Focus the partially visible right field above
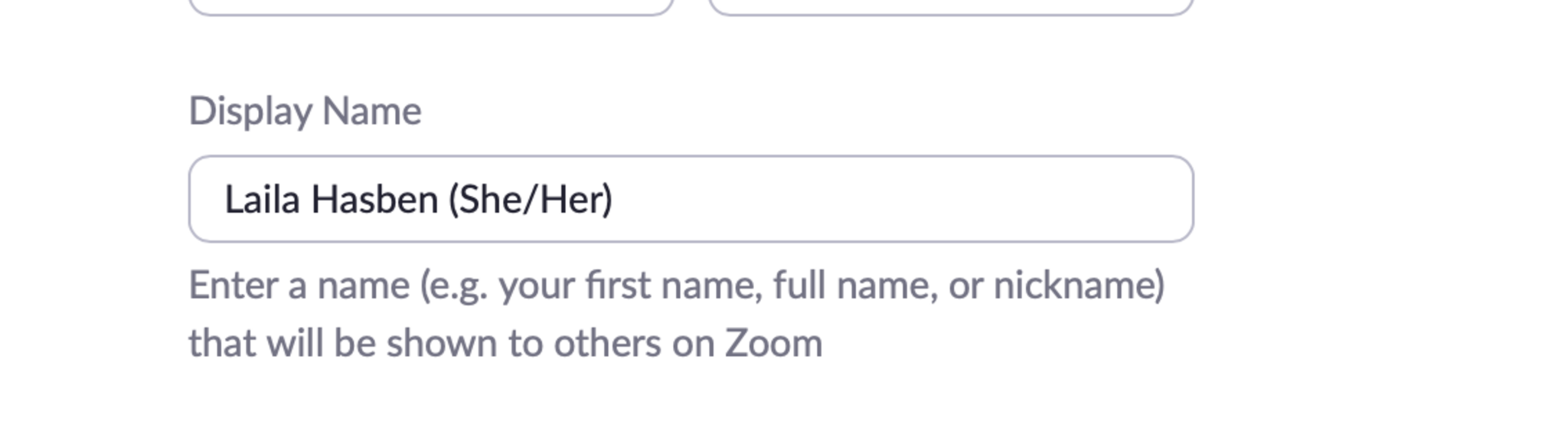The width and height of the screenshot is (1568, 431). coord(951,6)
